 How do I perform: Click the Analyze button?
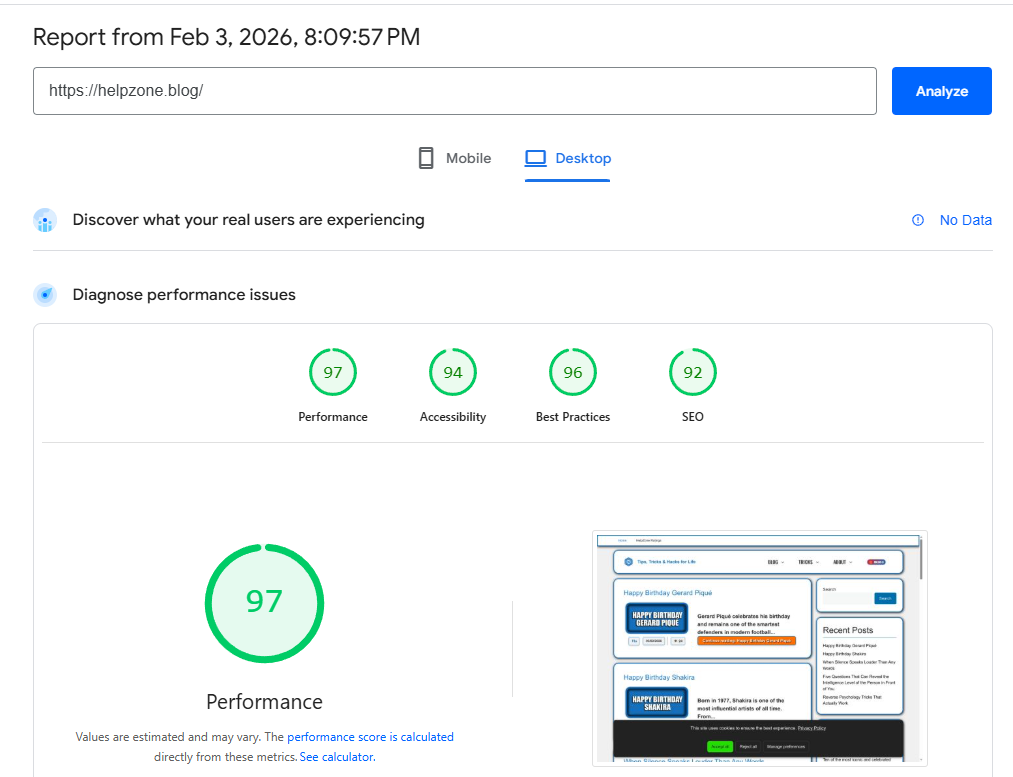941,91
